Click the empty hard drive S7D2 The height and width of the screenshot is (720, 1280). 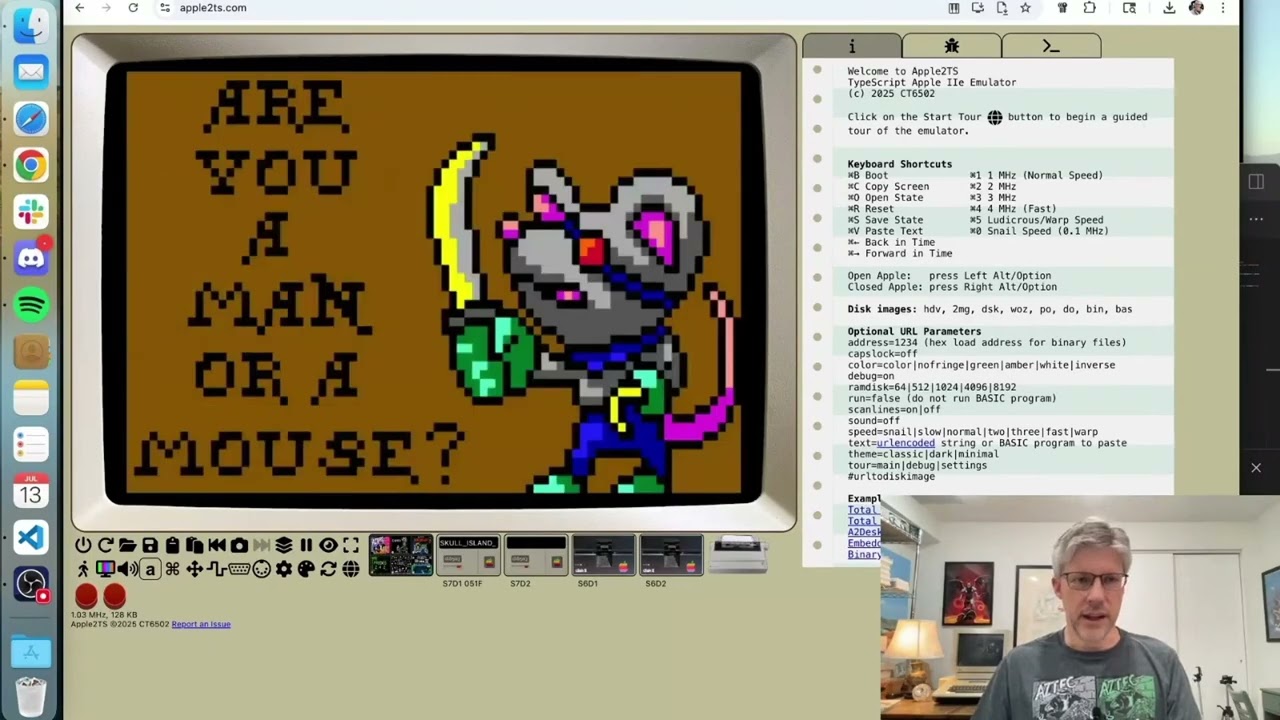click(535, 556)
